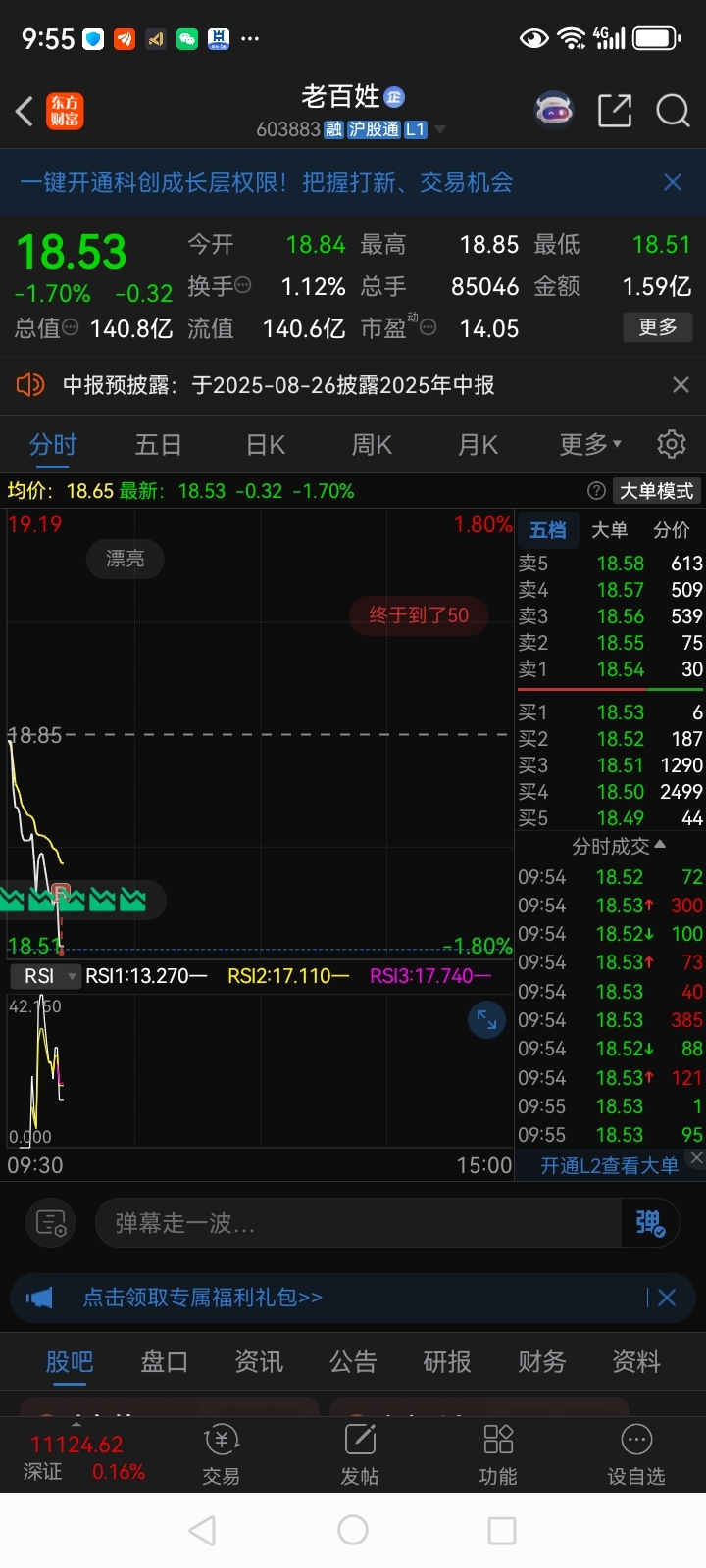Tap the 市盈 info circle icon

pos(429,327)
